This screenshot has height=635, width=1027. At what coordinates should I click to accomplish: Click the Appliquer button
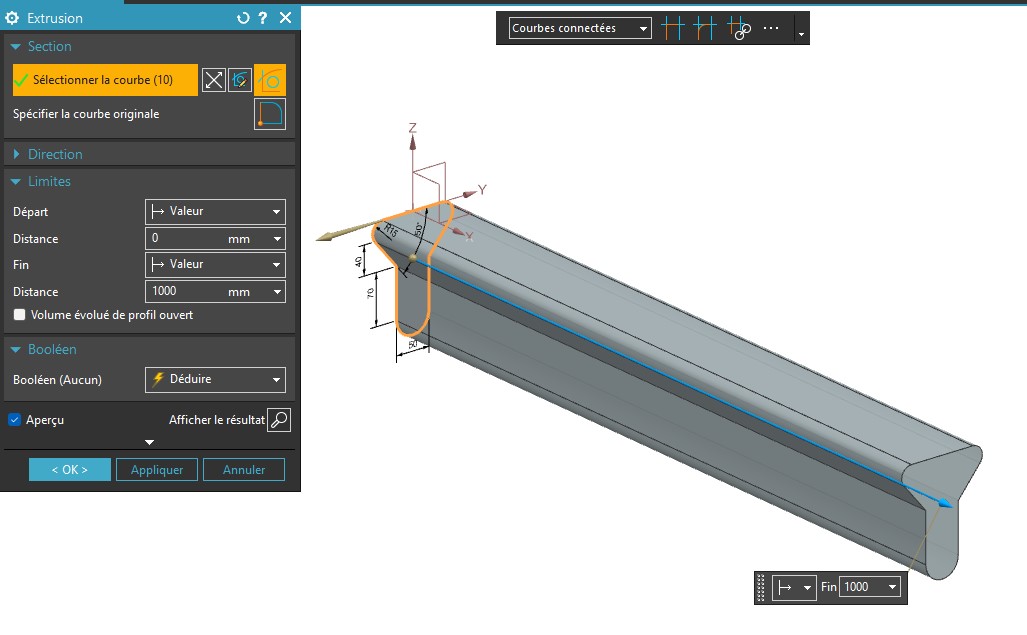(x=157, y=469)
